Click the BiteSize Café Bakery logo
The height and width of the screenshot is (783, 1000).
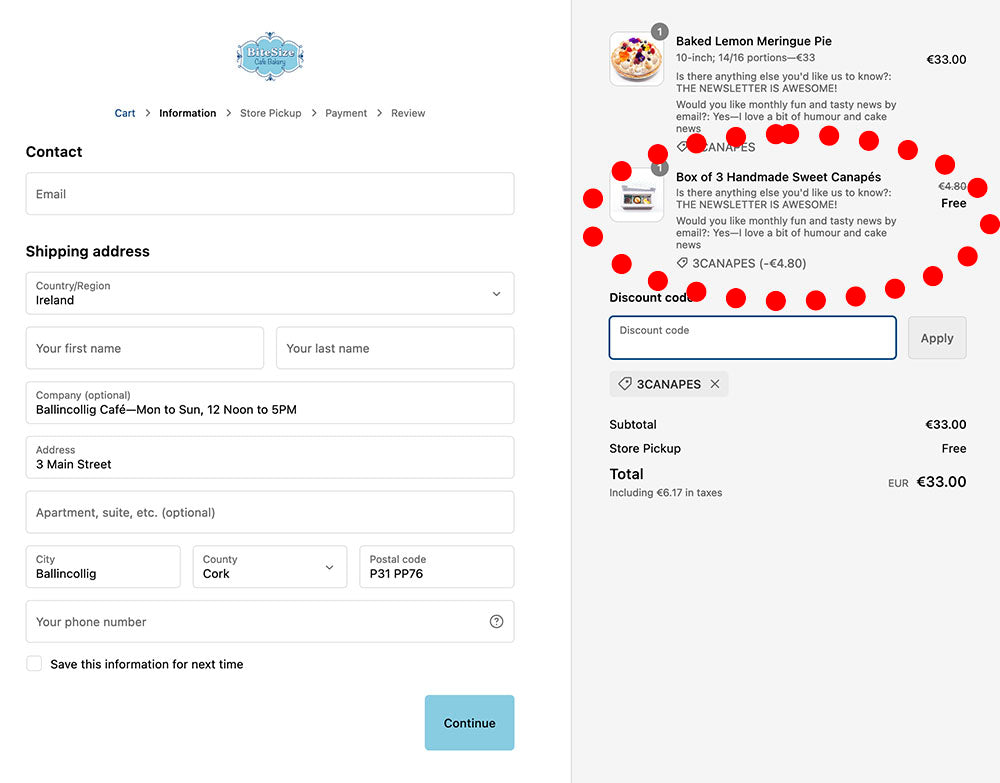tap(270, 56)
